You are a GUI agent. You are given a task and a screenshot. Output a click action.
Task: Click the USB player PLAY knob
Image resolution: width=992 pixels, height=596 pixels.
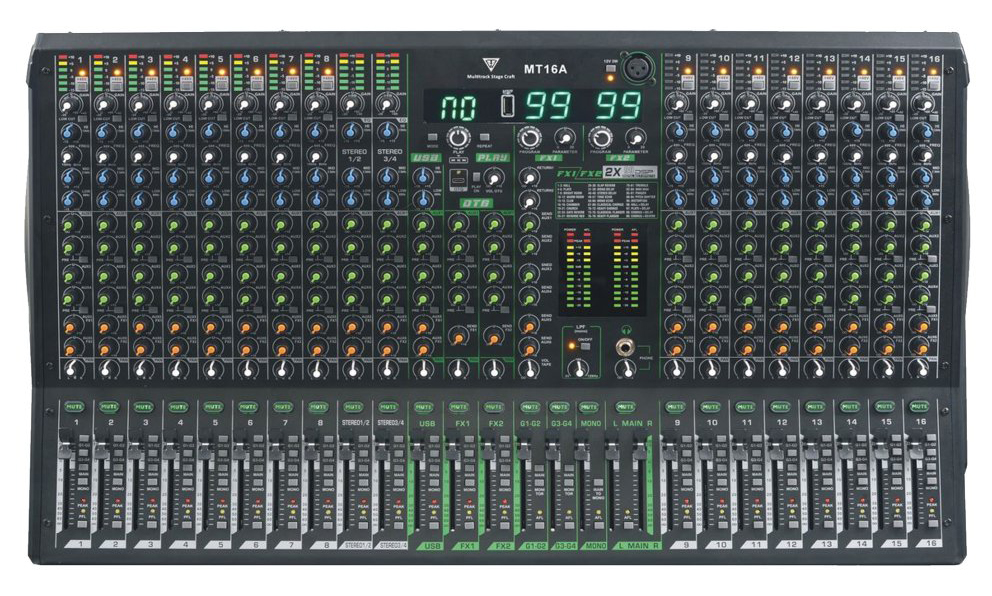(x=458, y=137)
